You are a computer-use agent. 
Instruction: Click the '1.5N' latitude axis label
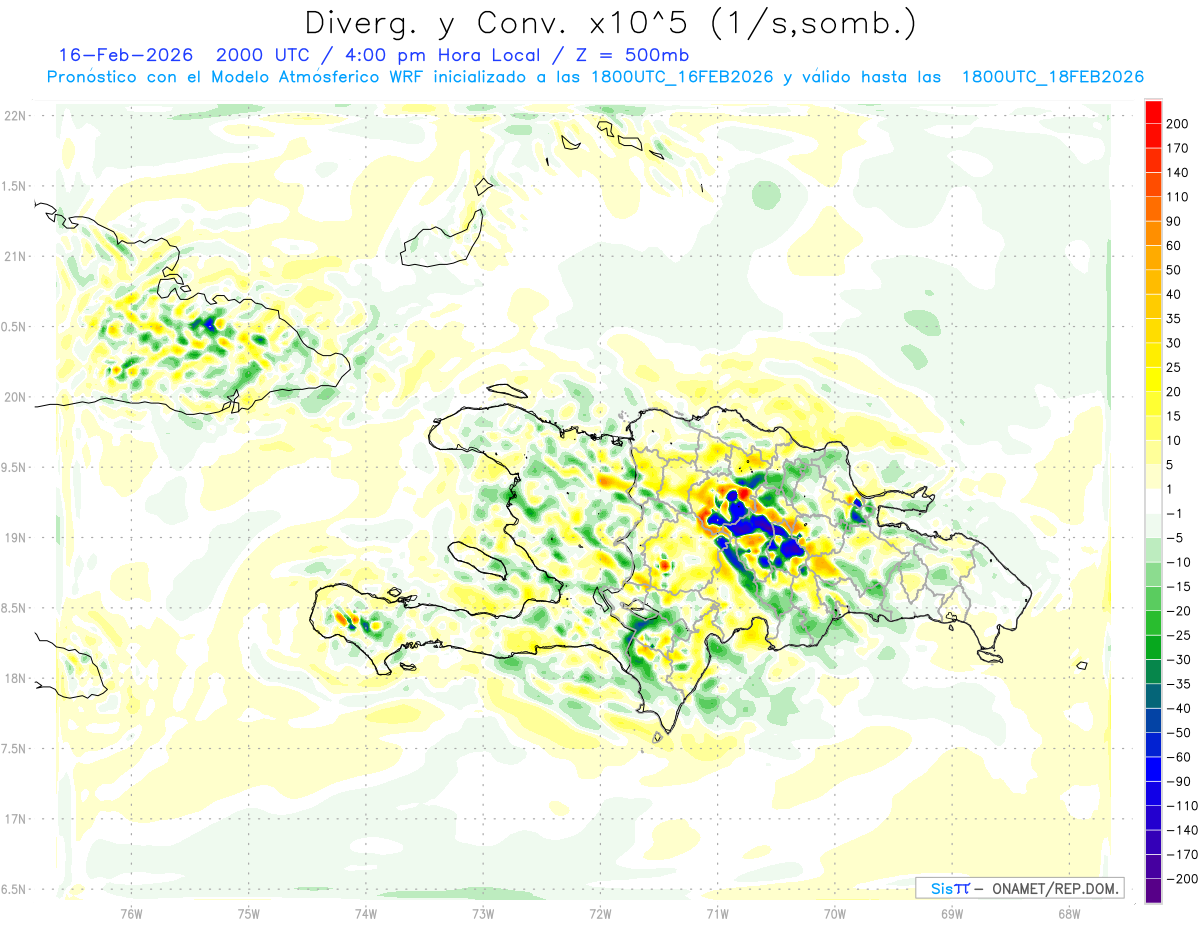pos(15,186)
